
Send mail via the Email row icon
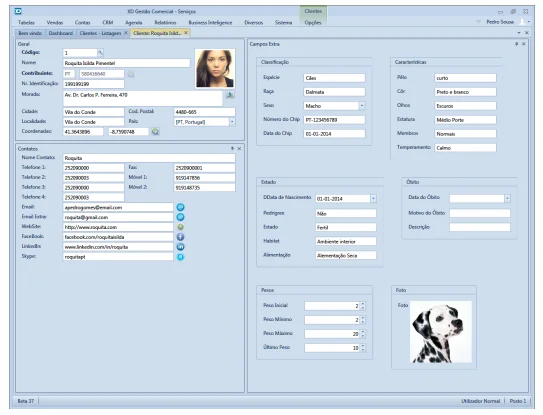[180, 207]
